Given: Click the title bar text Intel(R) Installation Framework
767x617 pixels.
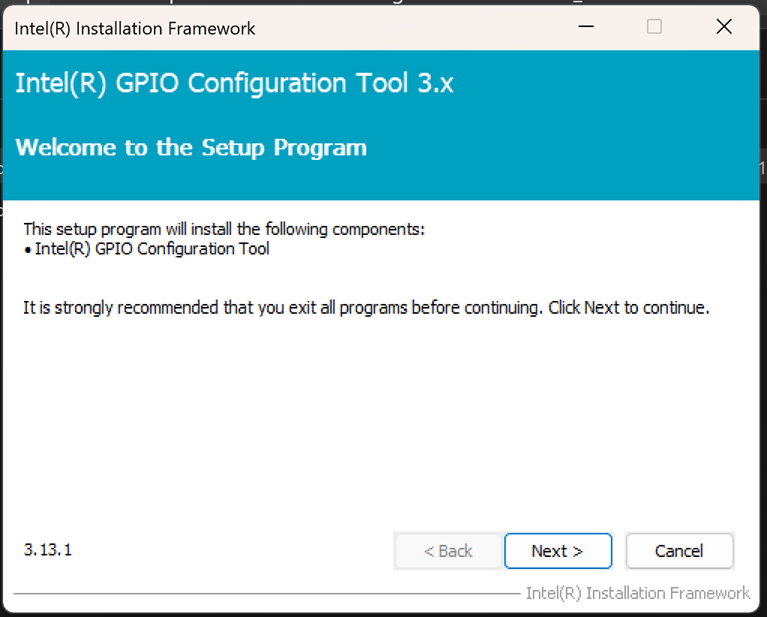Looking at the screenshot, I should point(135,28).
